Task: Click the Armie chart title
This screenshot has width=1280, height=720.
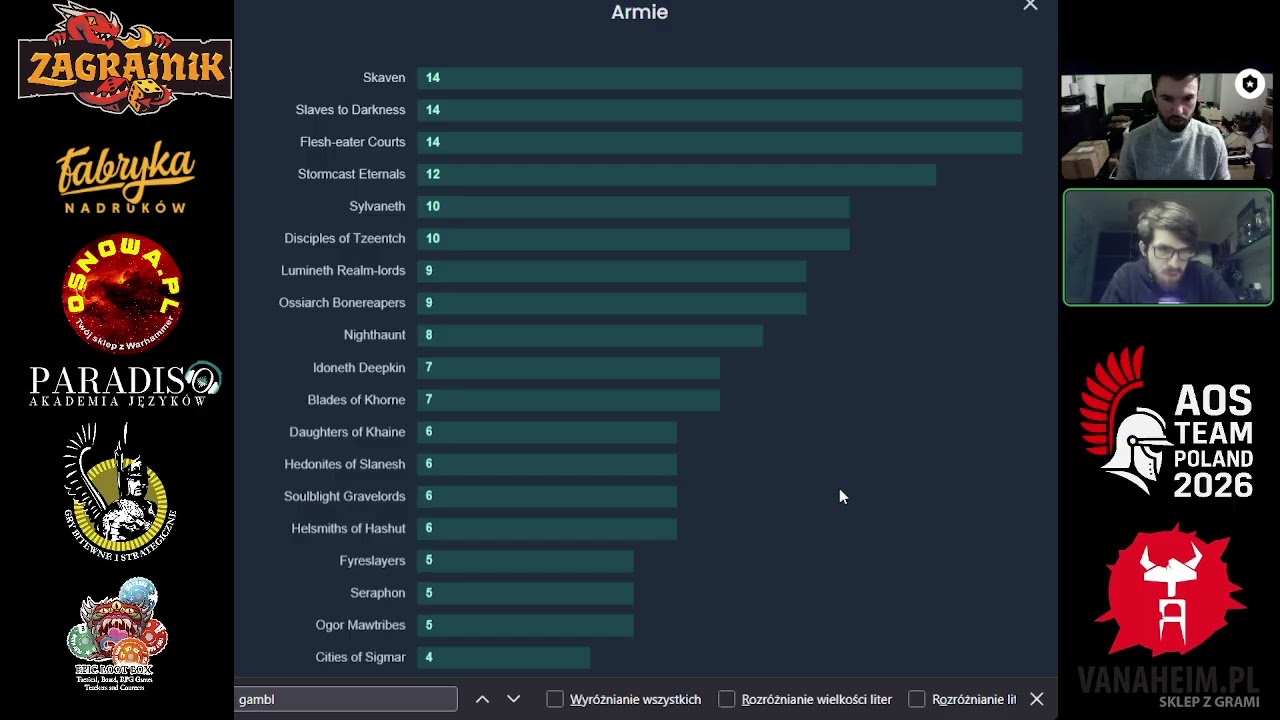Action: (640, 12)
